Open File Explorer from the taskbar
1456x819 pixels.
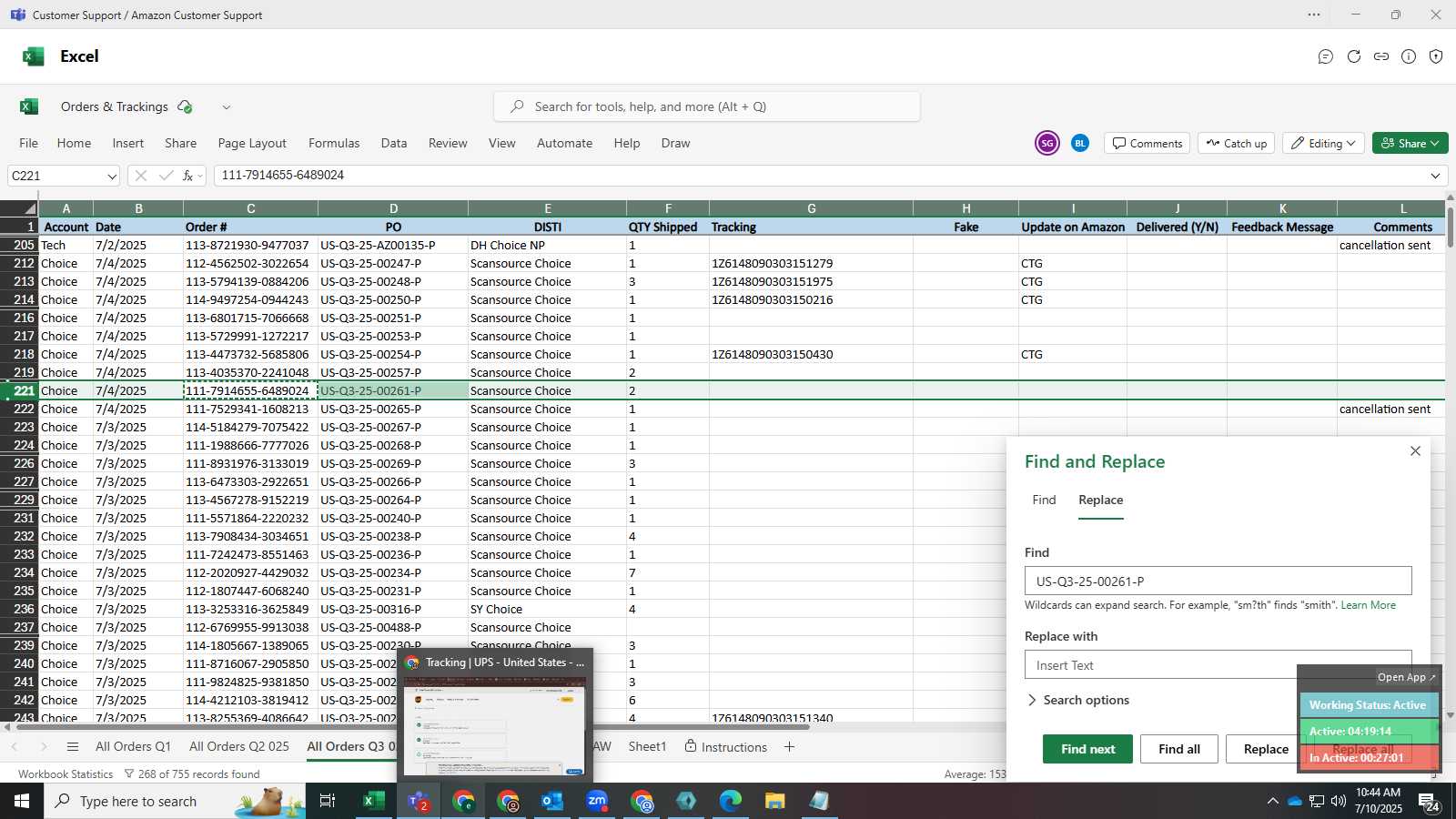pos(774,801)
